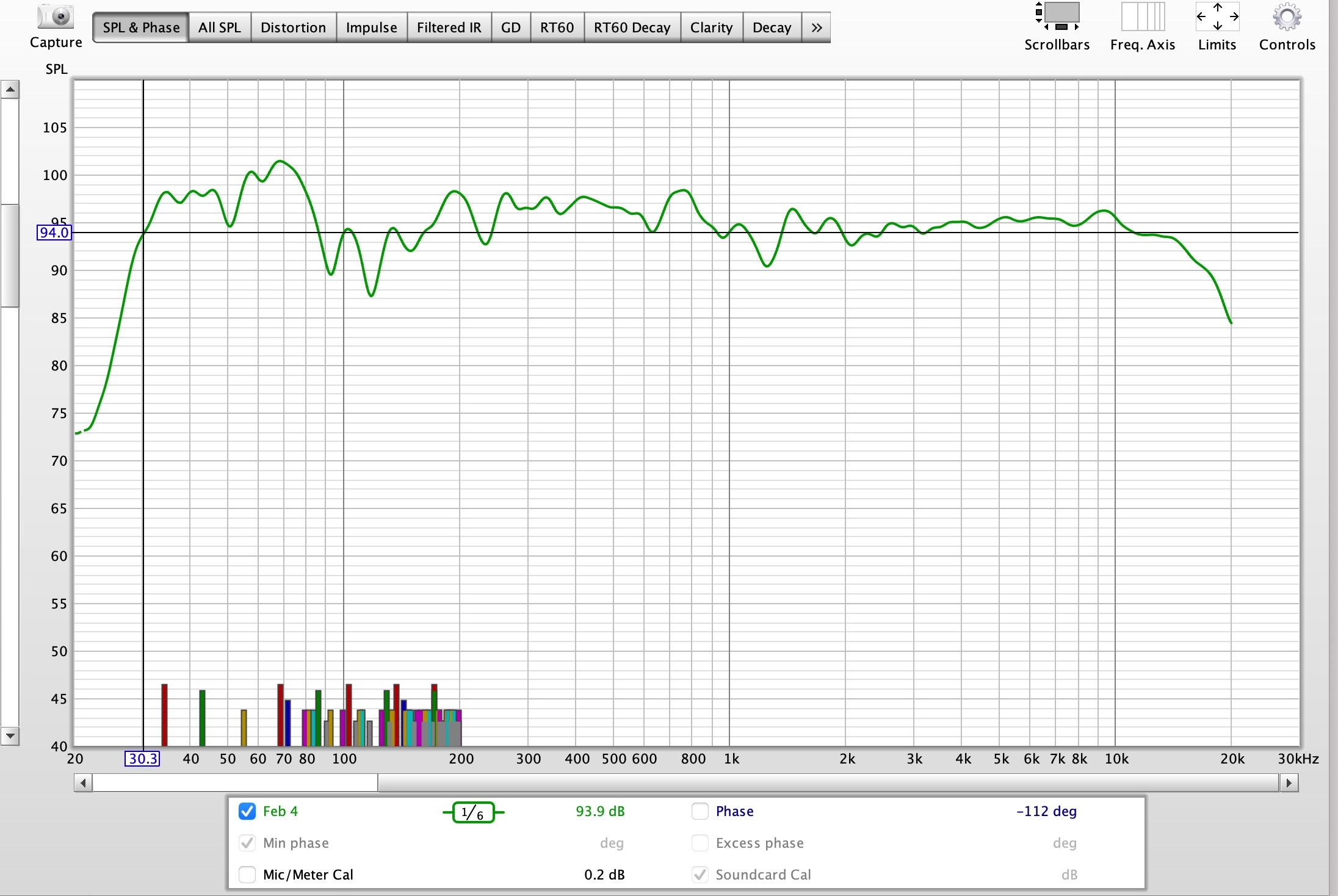Click the SPL axis label

pyautogui.click(x=56, y=69)
